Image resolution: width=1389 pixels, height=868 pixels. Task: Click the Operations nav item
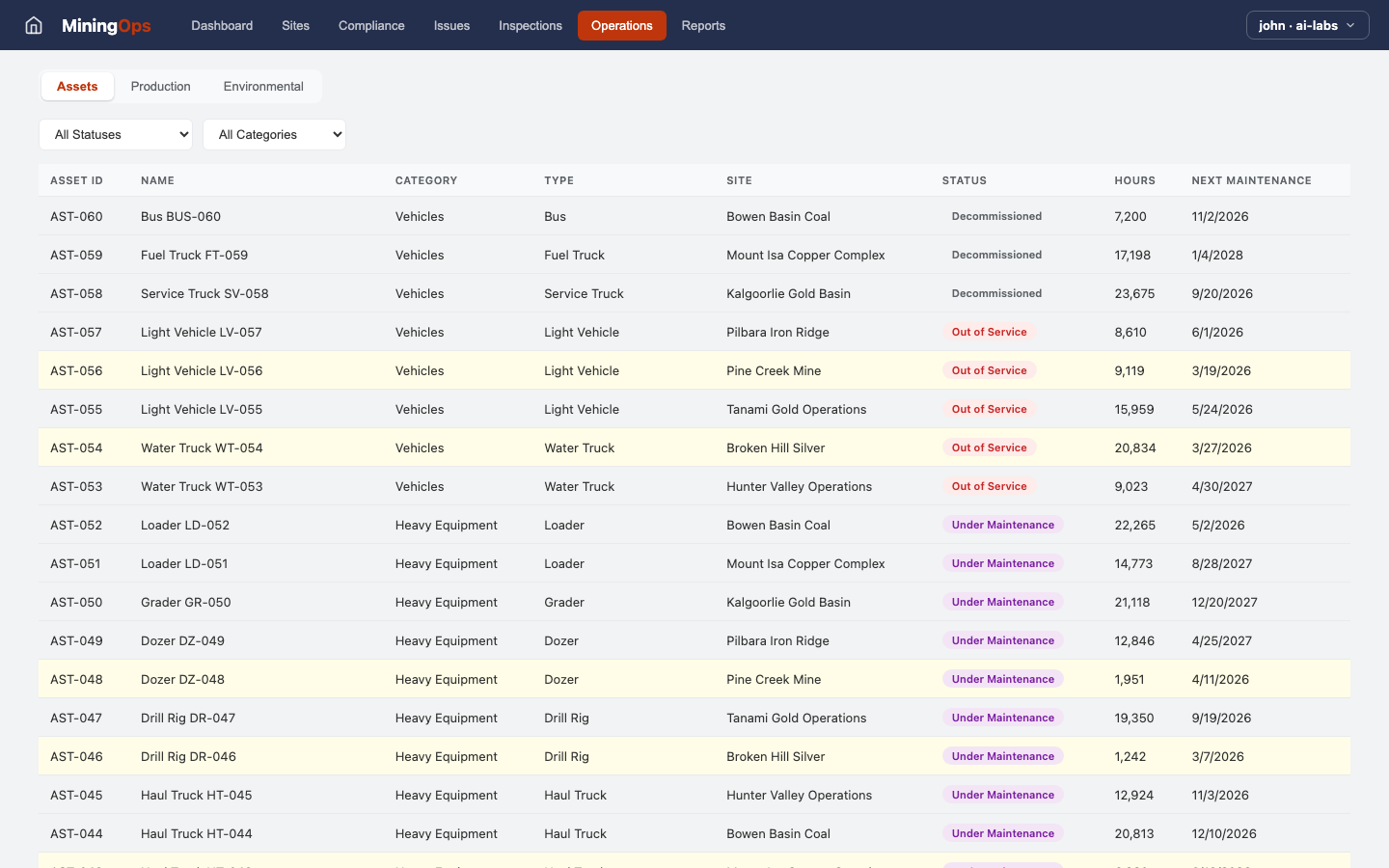621,25
